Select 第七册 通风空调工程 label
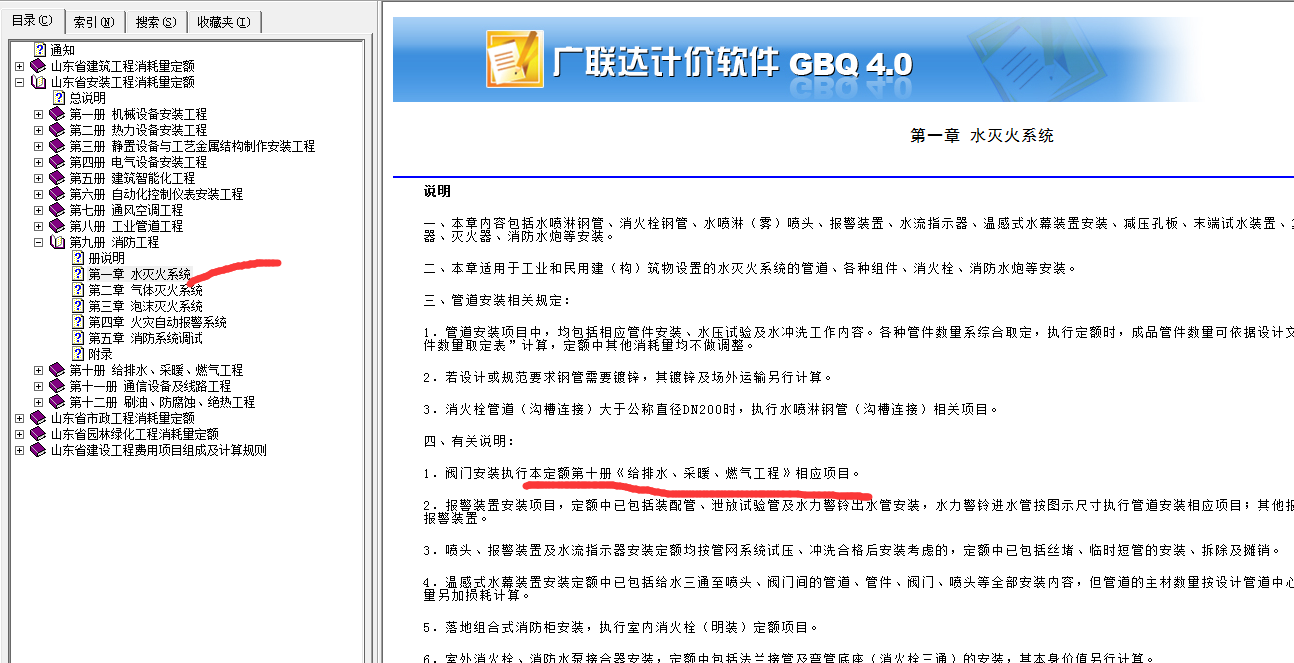1294x663 pixels. [126, 210]
